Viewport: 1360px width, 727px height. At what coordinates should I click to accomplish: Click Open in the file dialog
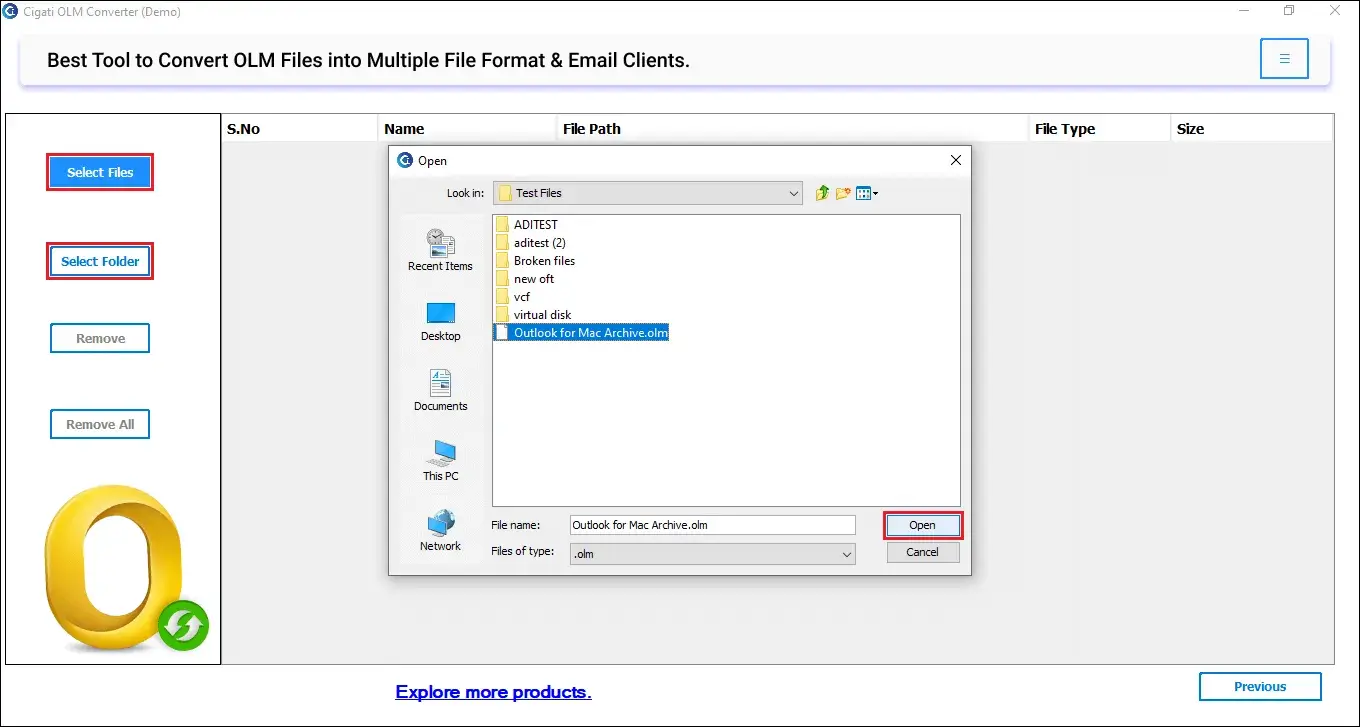pos(922,525)
